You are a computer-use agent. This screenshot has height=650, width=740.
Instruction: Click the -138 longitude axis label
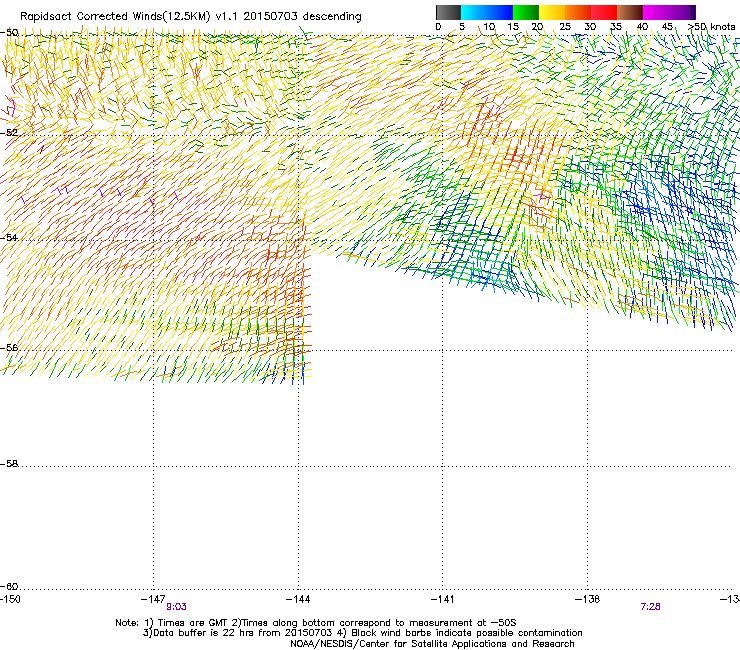(x=587, y=599)
